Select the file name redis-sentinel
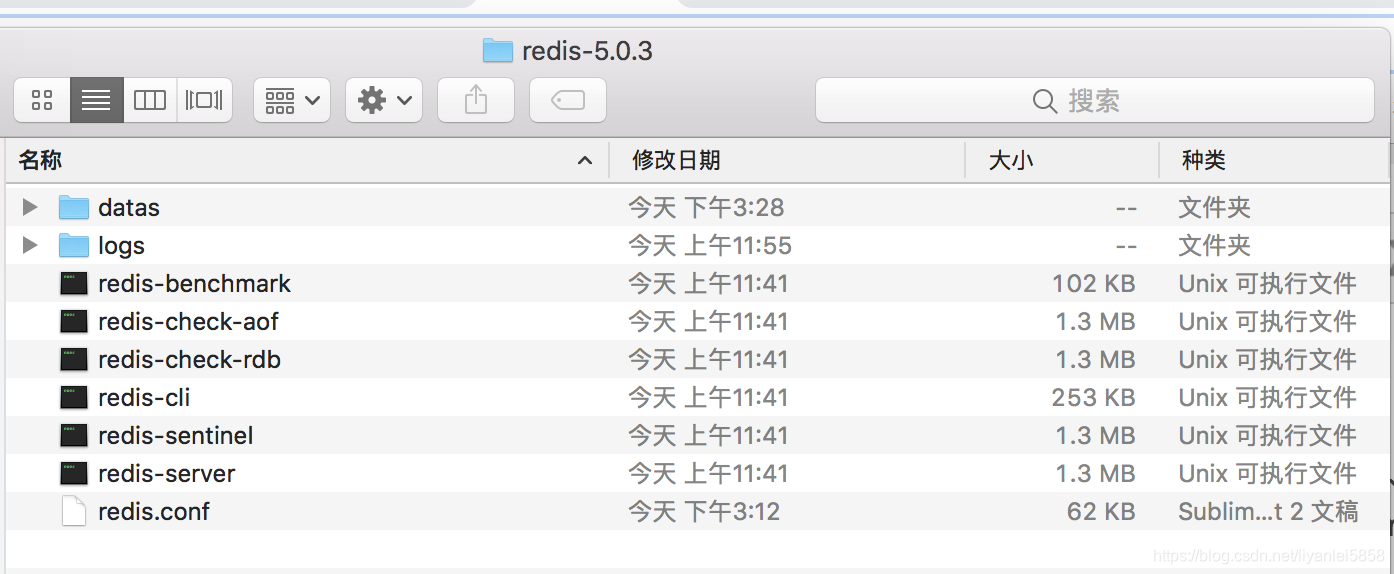Viewport: 1394px width, 574px height. (176, 435)
